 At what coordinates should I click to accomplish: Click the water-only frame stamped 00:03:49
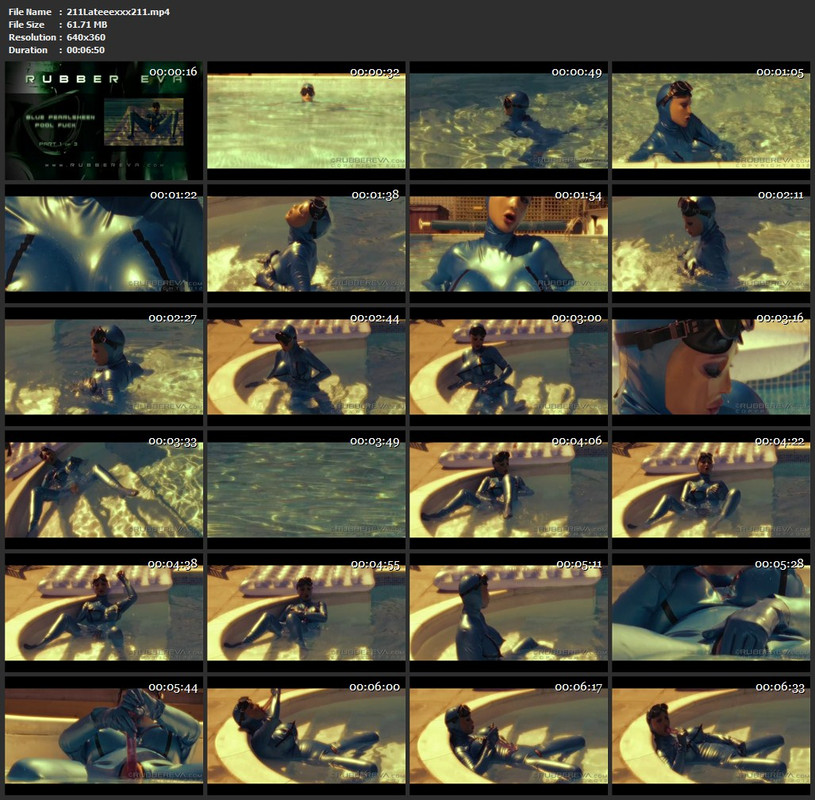click(306, 489)
